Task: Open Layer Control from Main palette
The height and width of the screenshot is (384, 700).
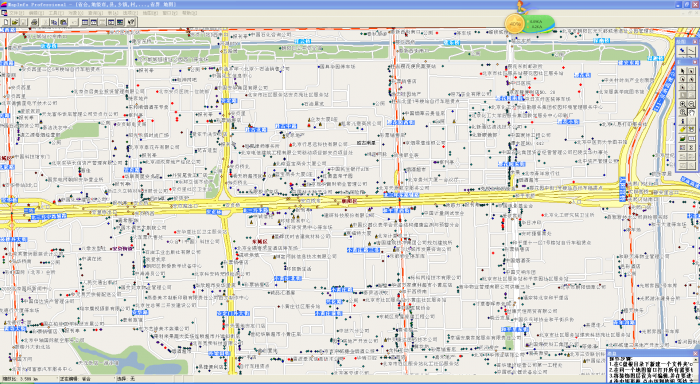Action: pos(682,138)
